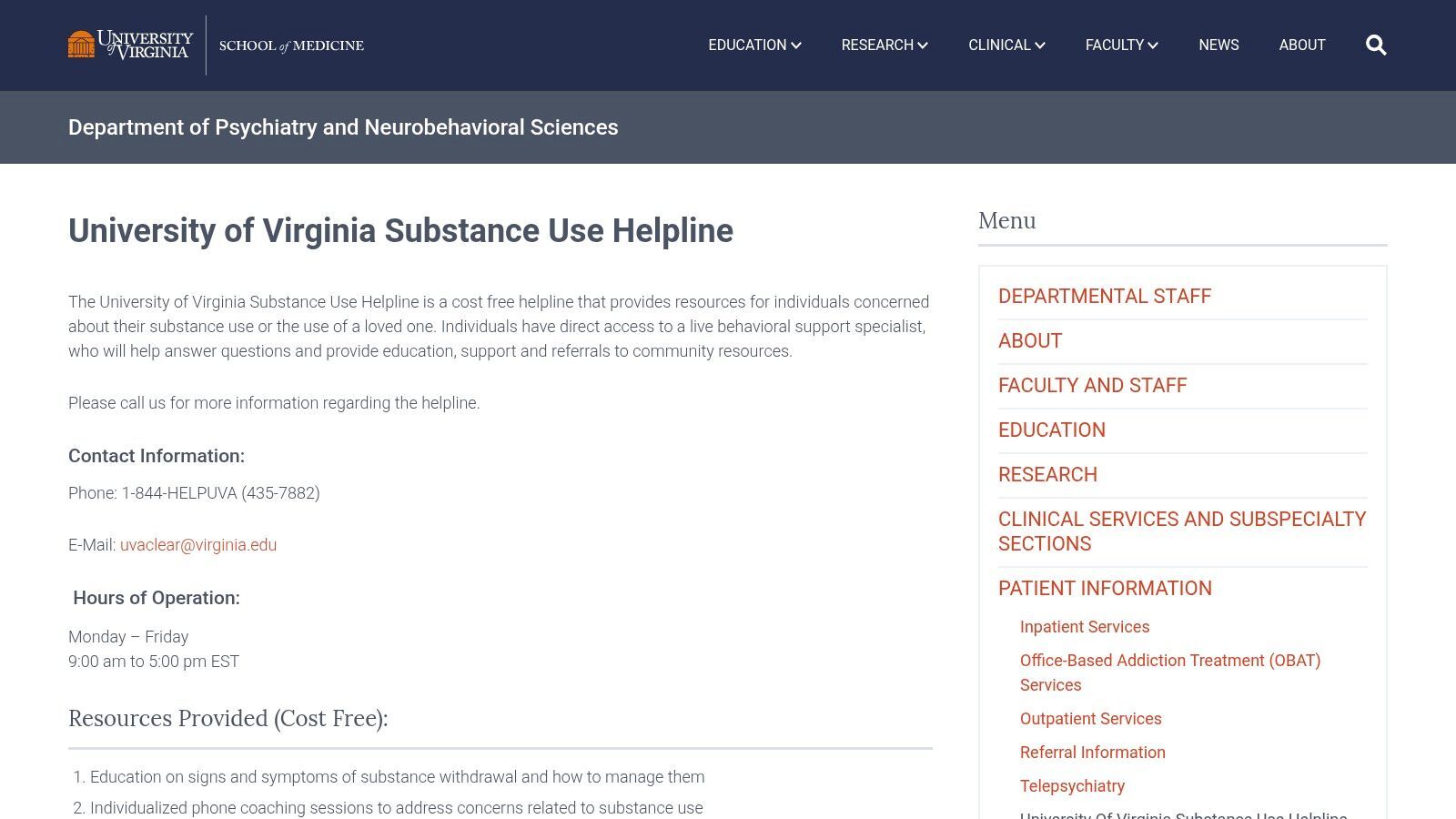
Task: Click the Contact Information heading
Action: (x=157, y=456)
